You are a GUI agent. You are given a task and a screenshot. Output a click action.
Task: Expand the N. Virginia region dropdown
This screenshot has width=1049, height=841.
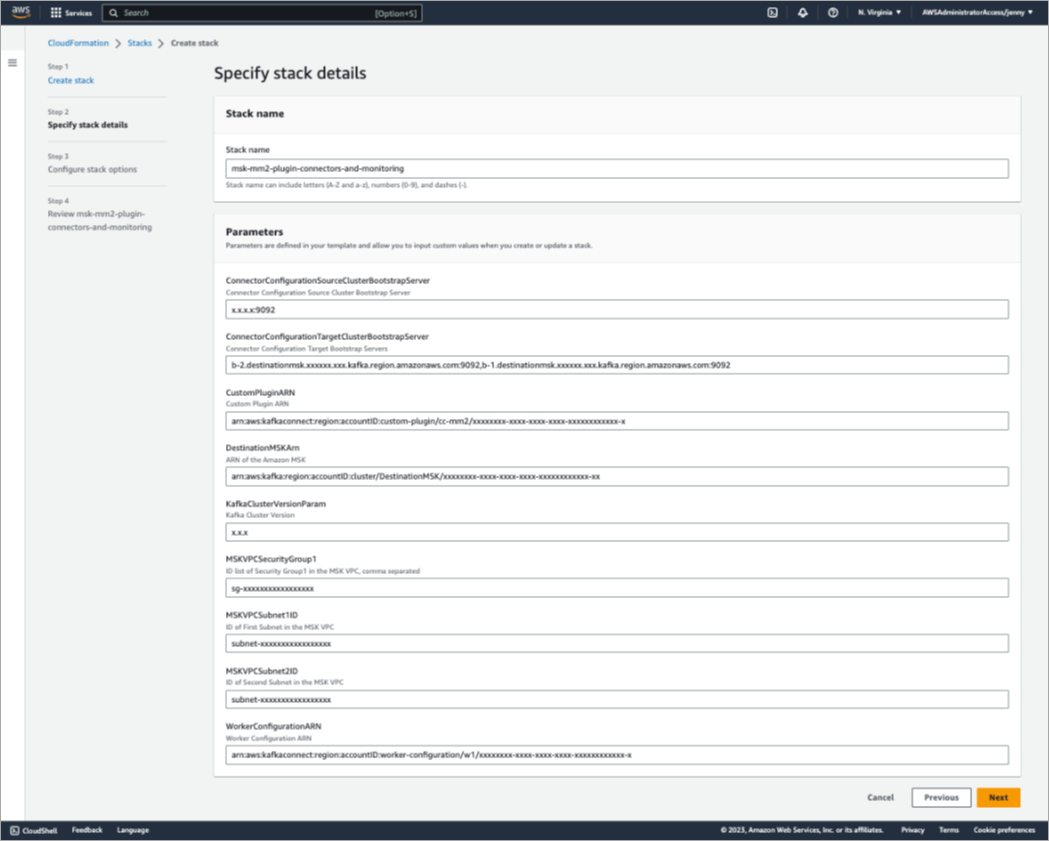click(x=879, y=13)
